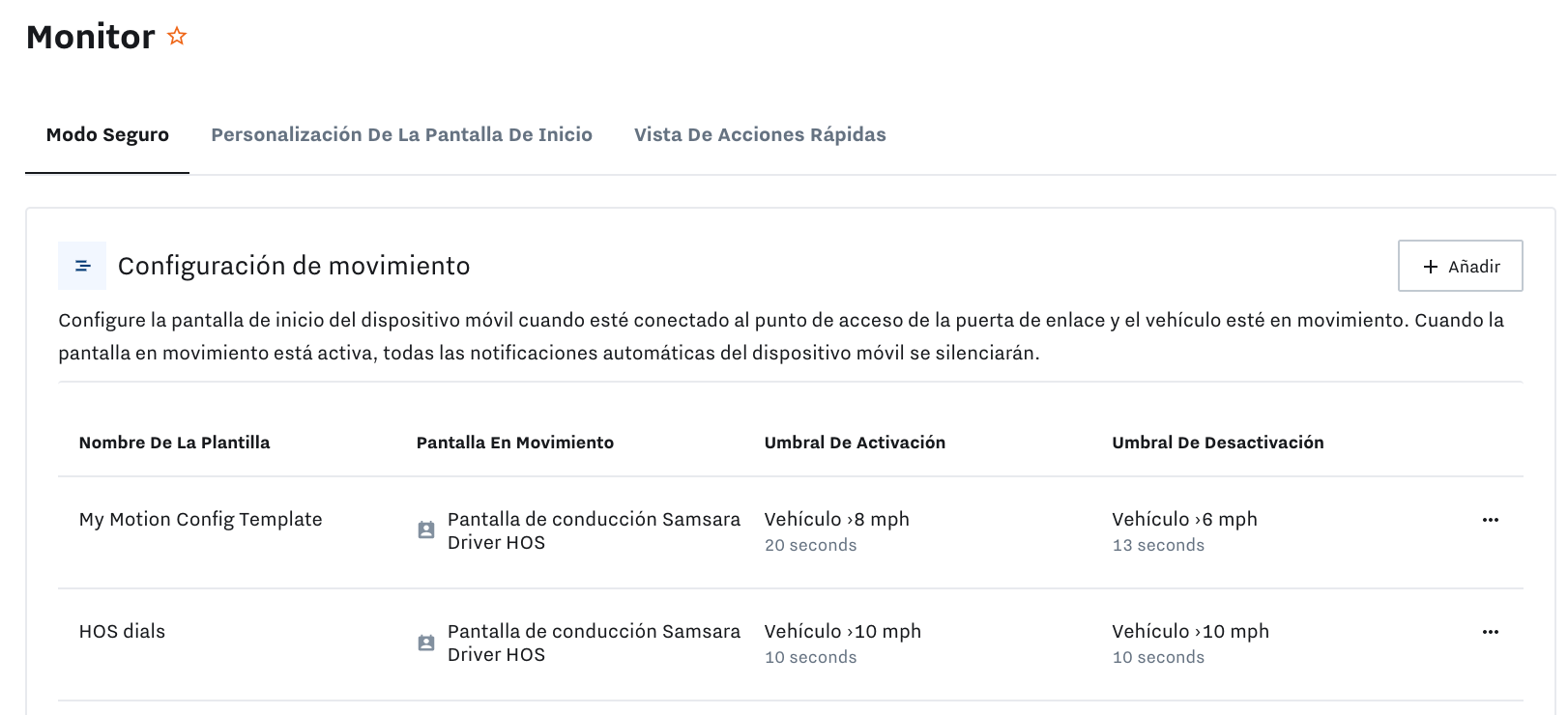Go to Vista De Acciones Rápidas tab

(760, 135)
